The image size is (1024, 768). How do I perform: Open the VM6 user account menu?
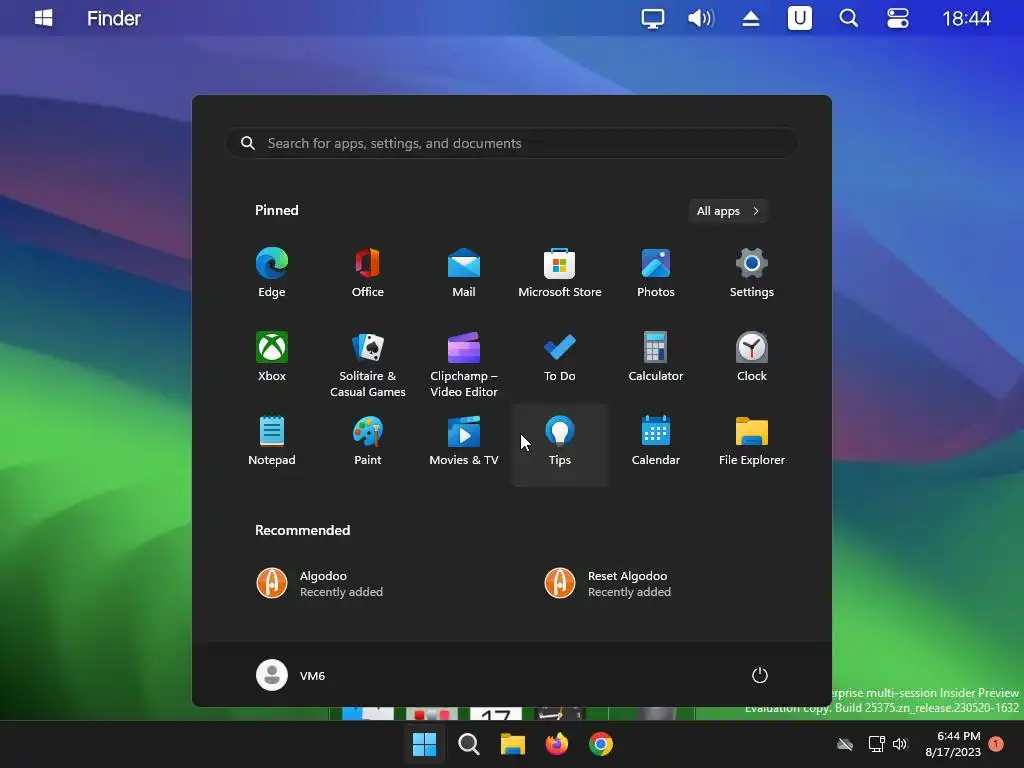291,675
